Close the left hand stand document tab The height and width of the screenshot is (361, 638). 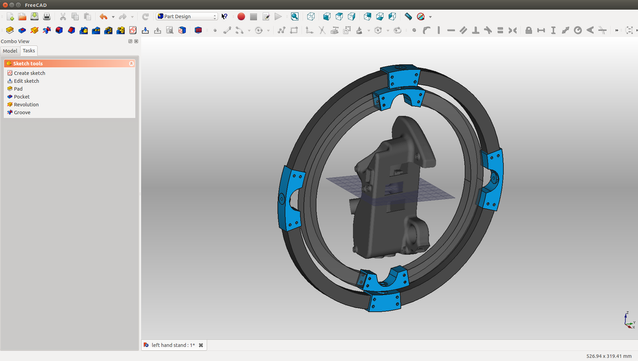(x=201, y=345)
